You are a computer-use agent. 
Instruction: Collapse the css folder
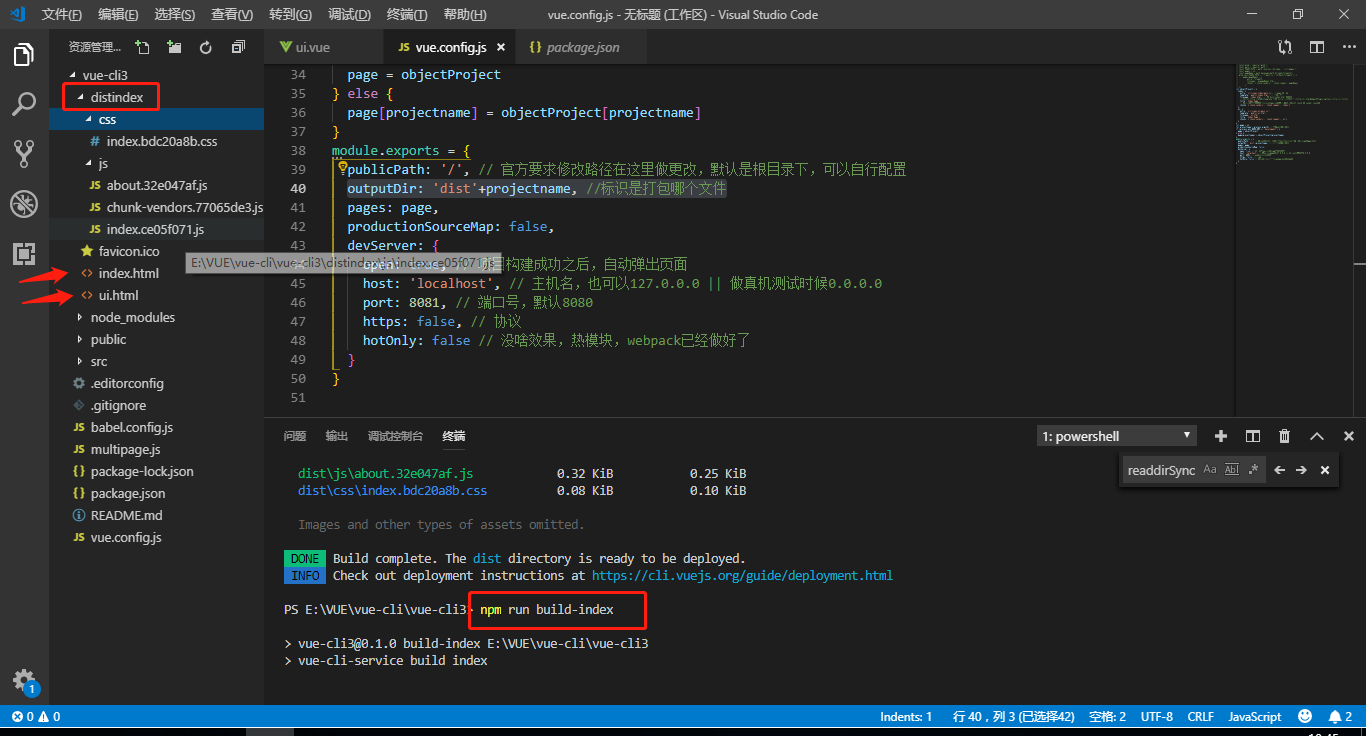click(x=156, y=119)
